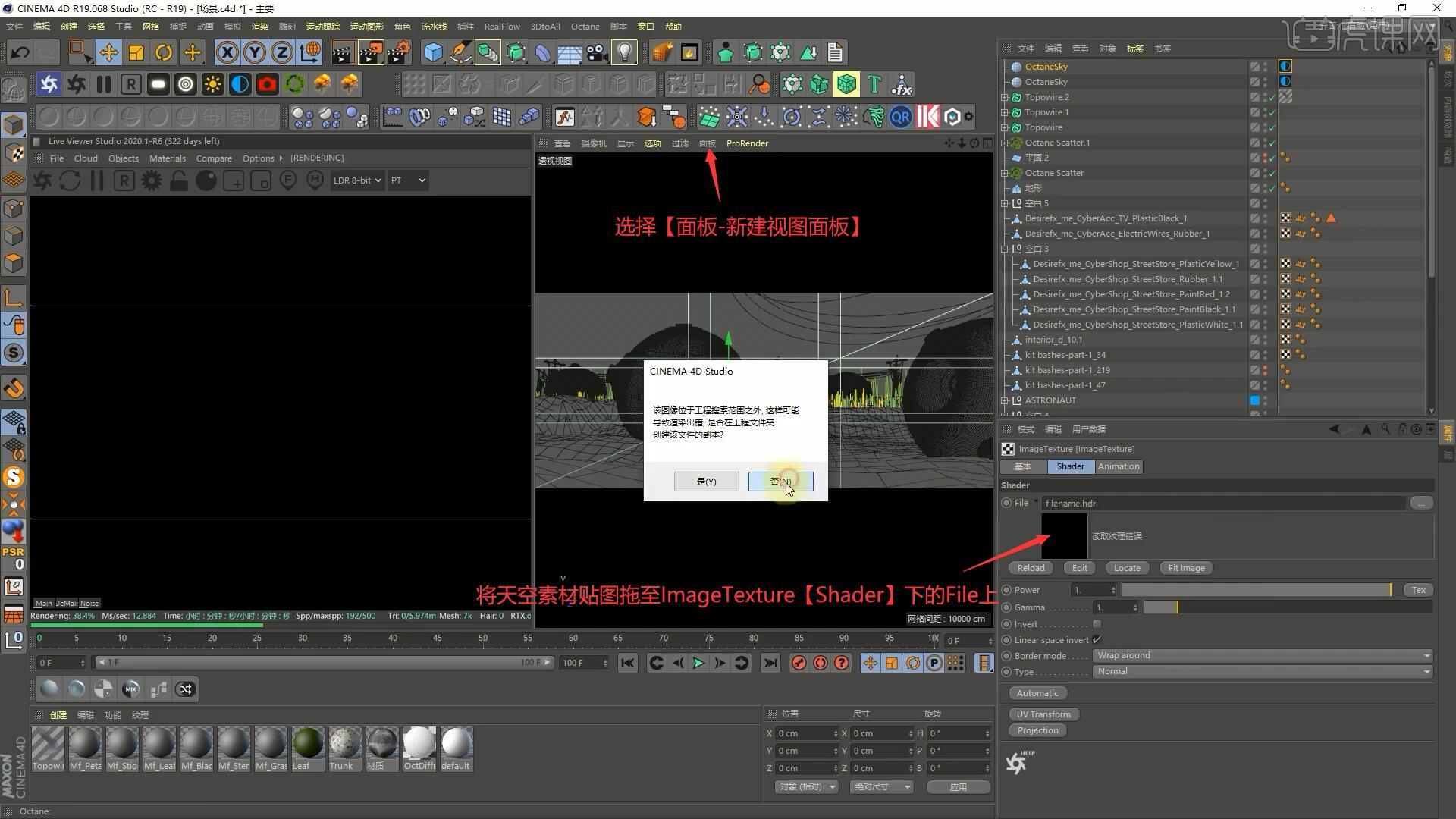Toggle the Y axis lock
Image resolution: width=1456 pixels, height=819 pixels.
[x=255, y=52]
